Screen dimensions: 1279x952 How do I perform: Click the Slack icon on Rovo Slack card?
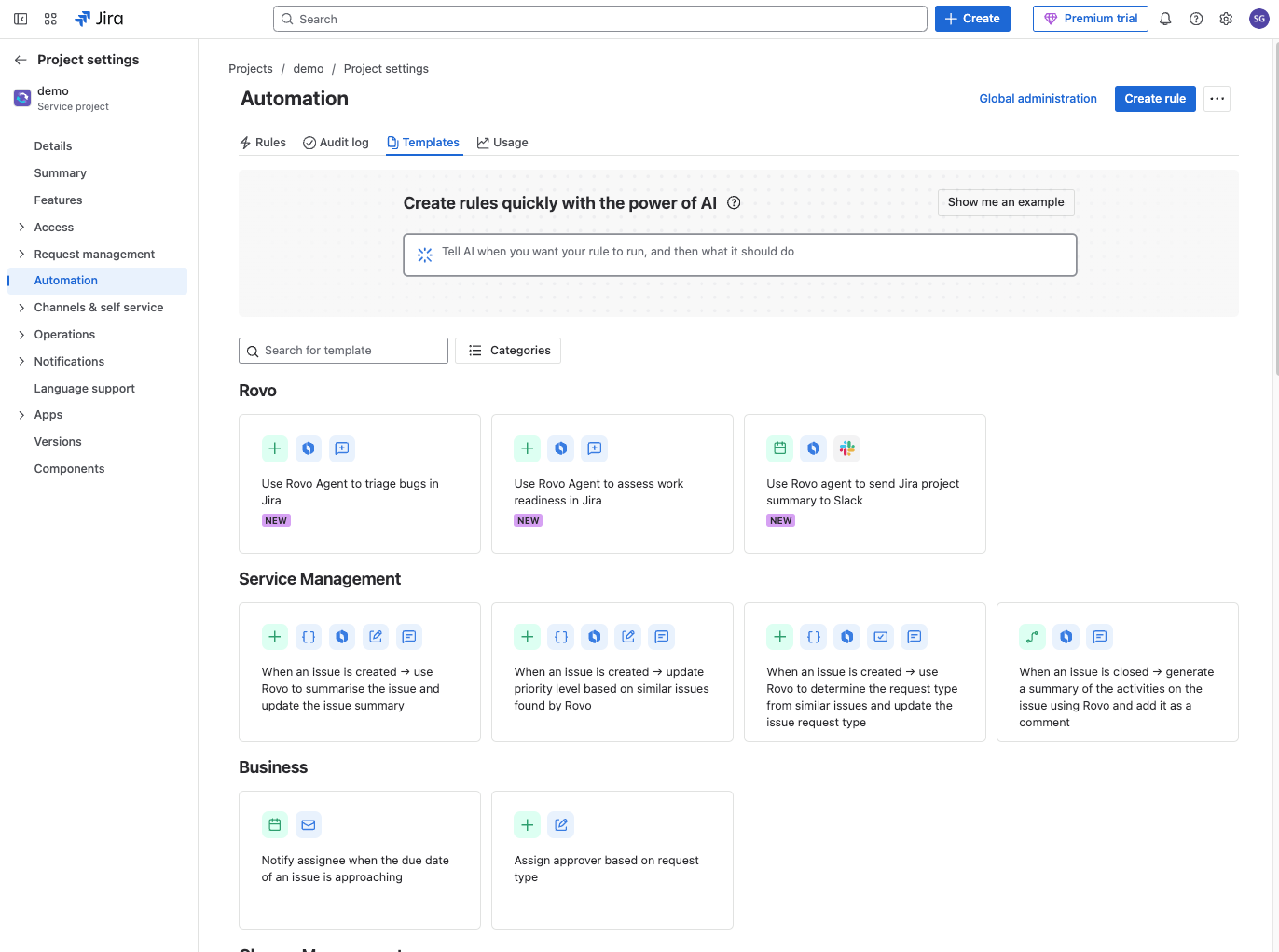coord(847,448)
